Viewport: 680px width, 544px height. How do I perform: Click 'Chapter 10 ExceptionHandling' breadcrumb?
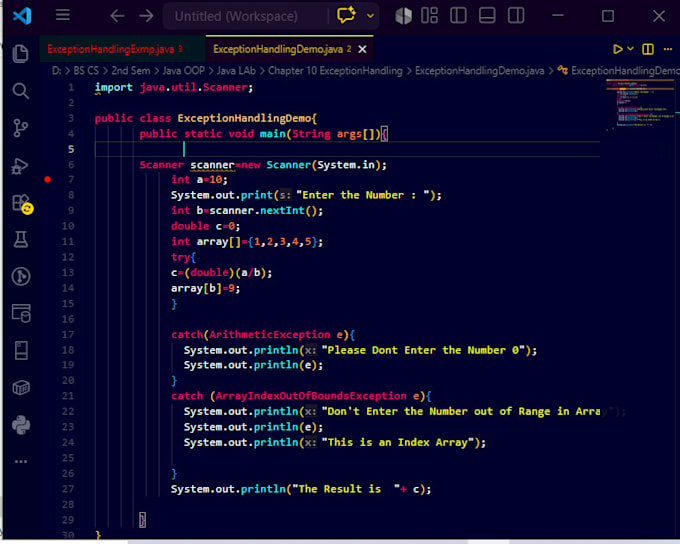(x=335, y=71)
